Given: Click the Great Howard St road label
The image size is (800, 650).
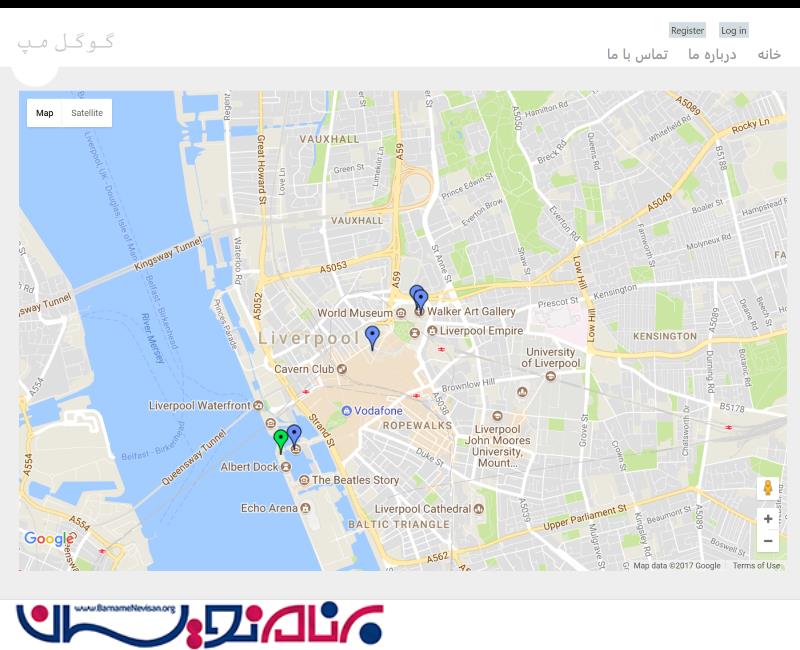Looking at the screenshot, I should tap(261, 169).
